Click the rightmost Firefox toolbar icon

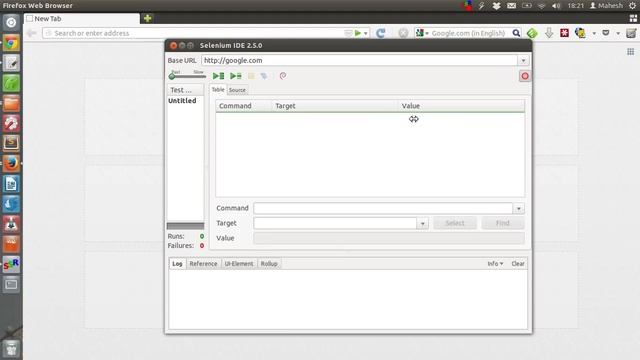coord(631,33)
